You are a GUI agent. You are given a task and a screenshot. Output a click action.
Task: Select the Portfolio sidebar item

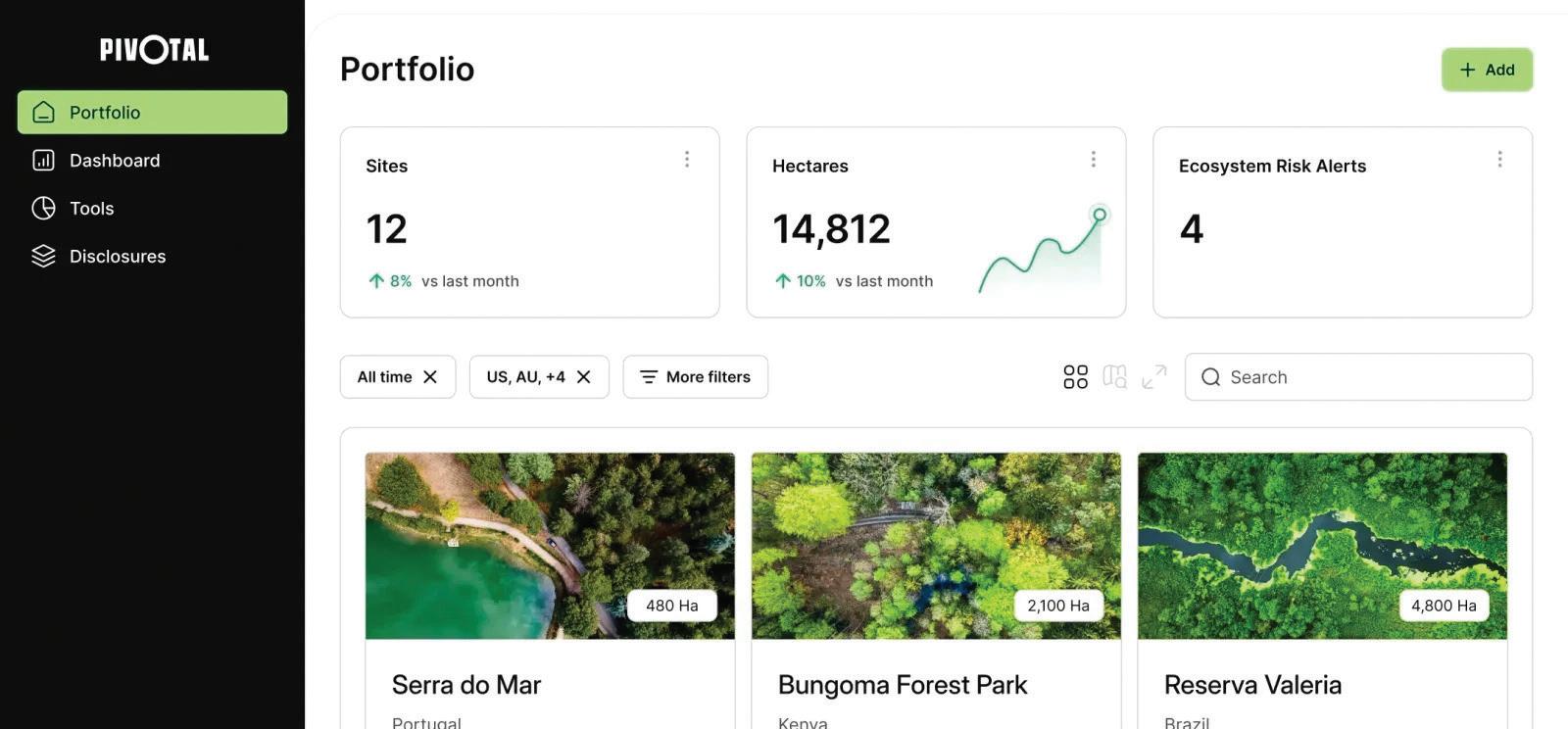(152, 113)
